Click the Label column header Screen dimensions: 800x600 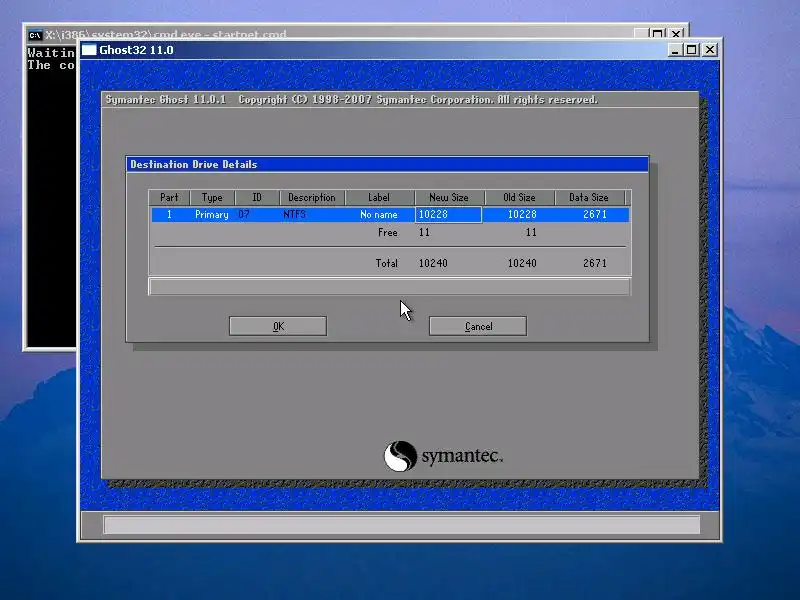point(379,197)
